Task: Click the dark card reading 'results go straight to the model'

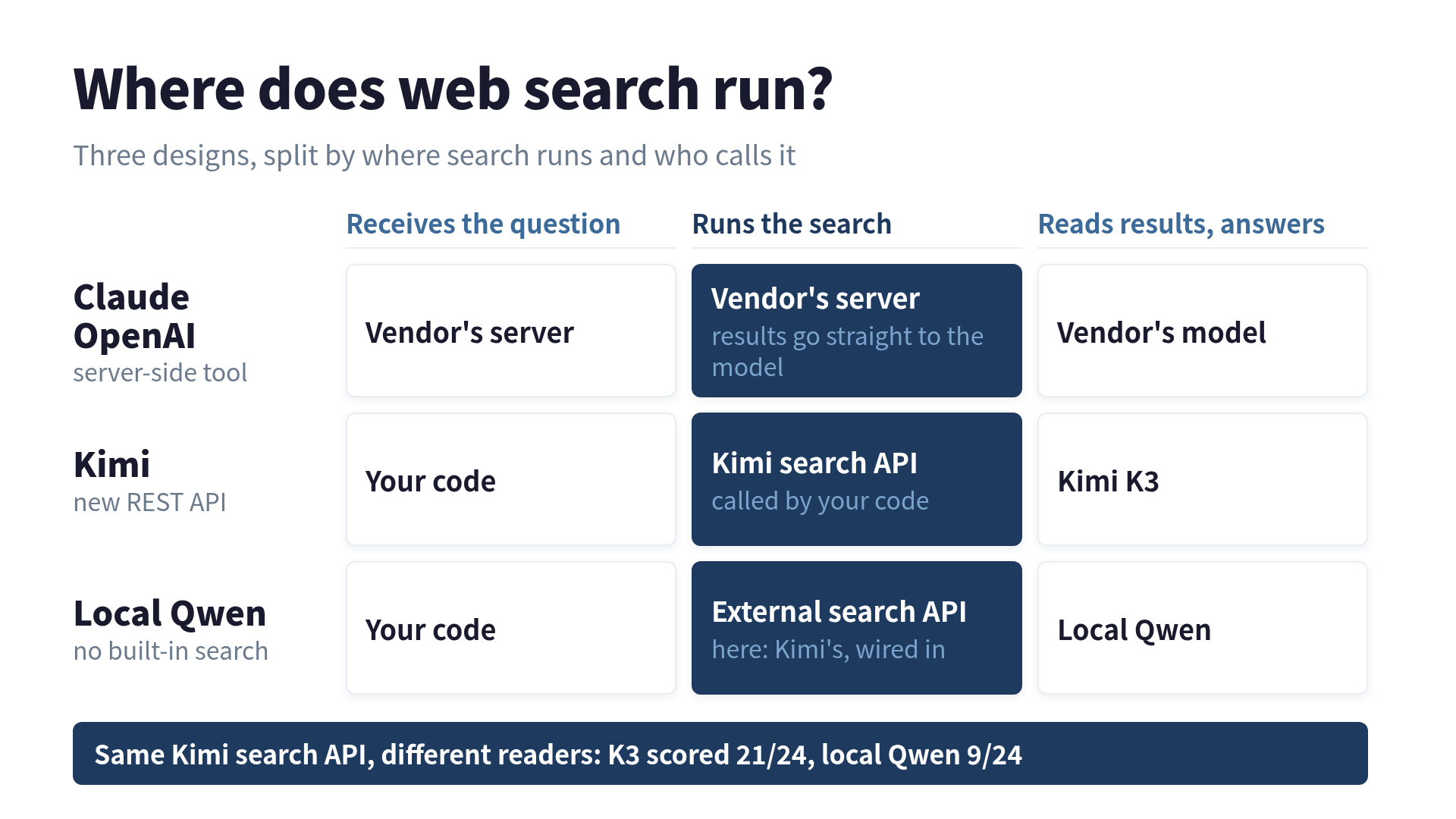Action: [857, 331]
